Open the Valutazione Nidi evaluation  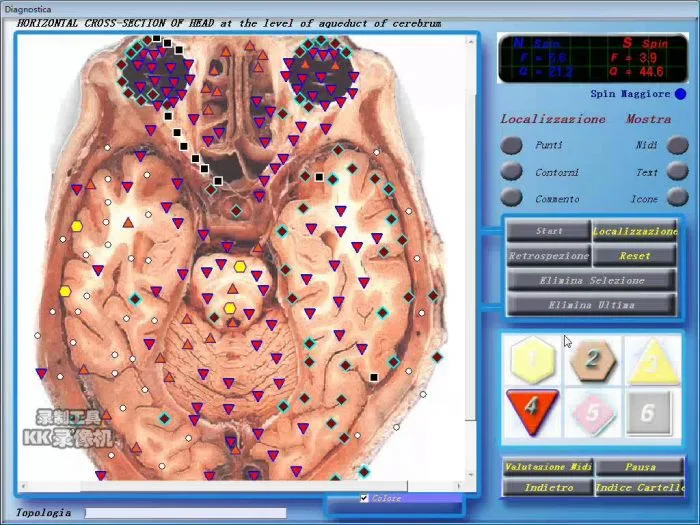click(x=548, y=467)
